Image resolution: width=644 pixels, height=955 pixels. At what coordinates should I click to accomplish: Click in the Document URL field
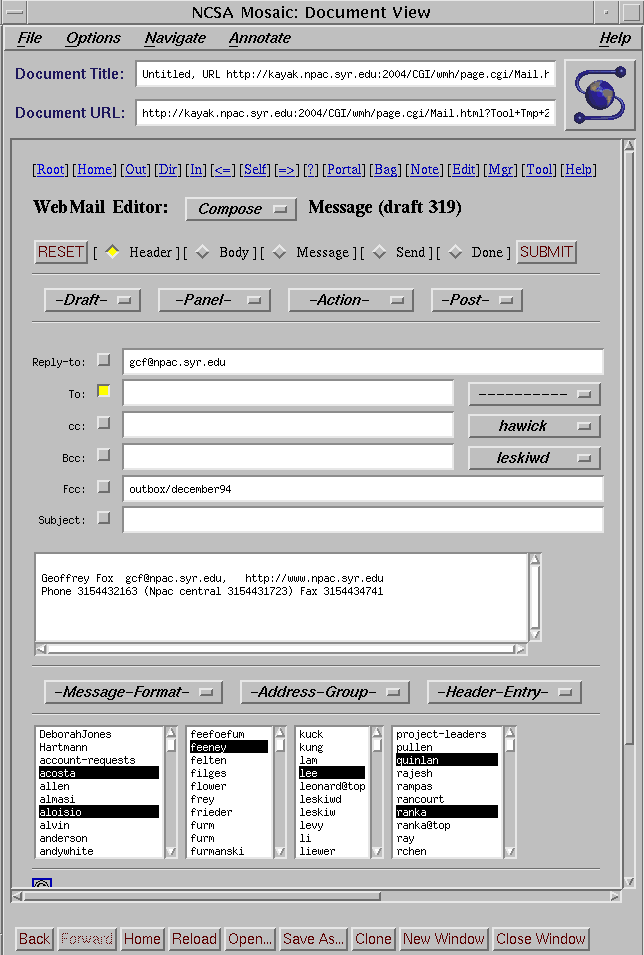coord(345,113)
